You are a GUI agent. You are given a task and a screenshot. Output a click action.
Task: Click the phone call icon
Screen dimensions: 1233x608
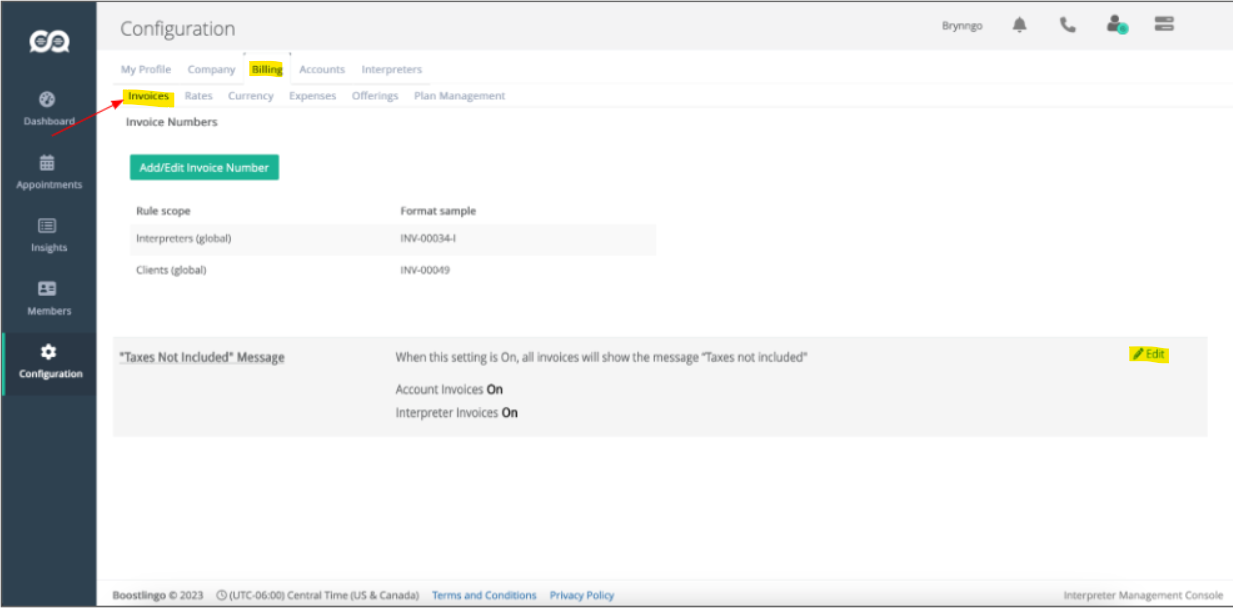1067,25
